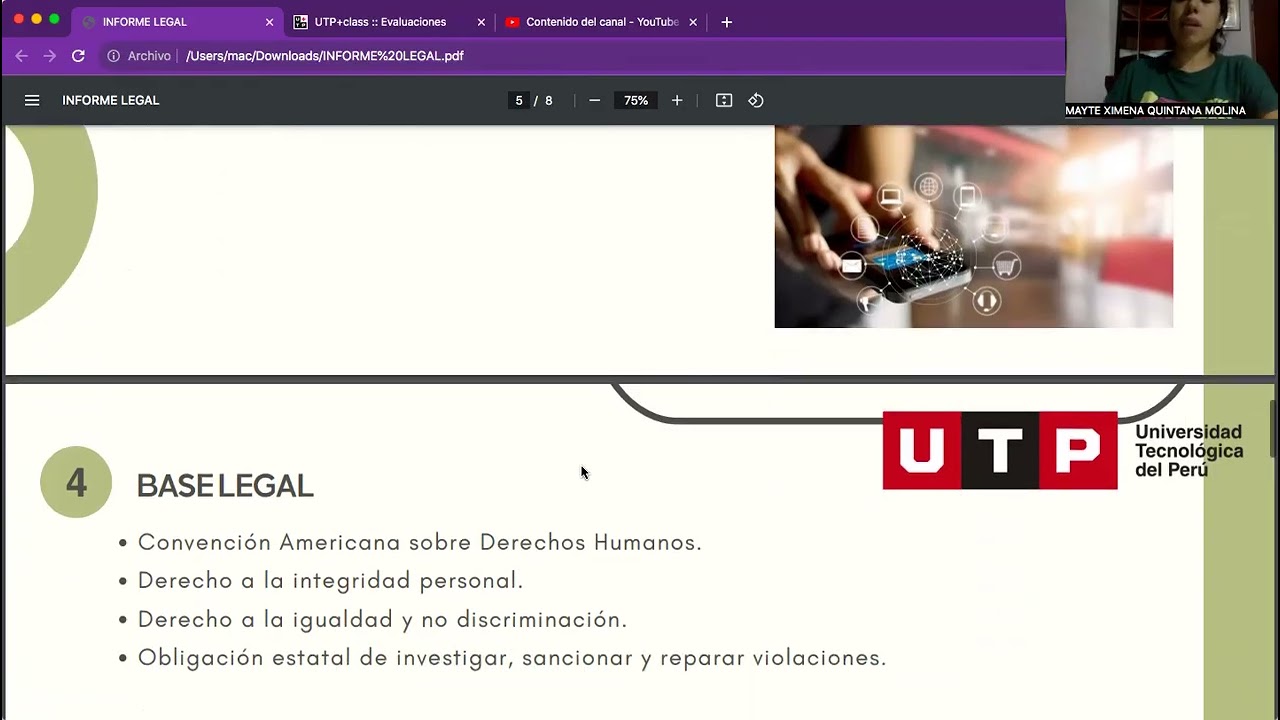
Task: Click the smartphone photo on page
Action: [x=973, y=226]
